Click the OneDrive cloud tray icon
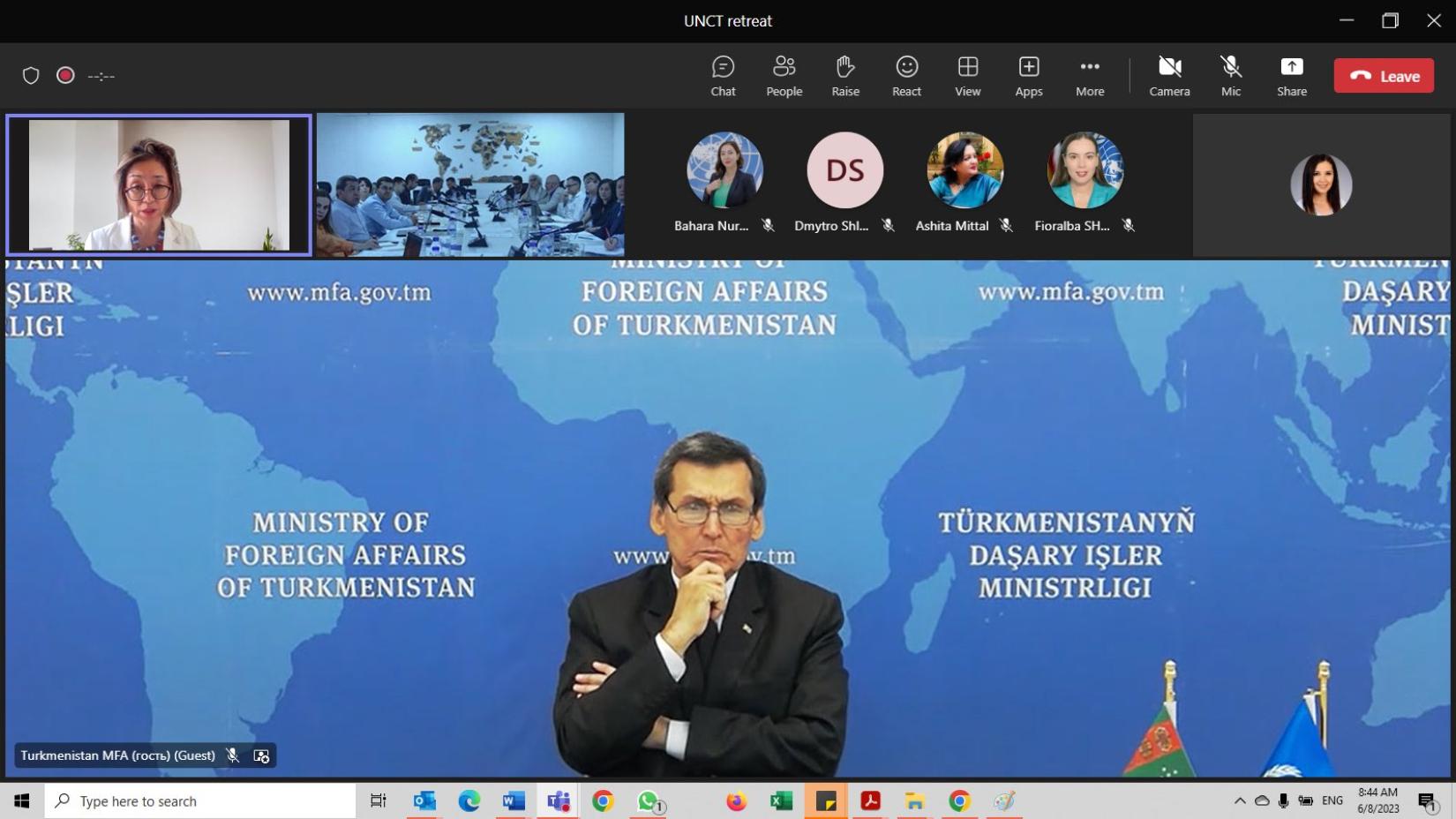This screenshot has height=819, width=1456. [1262, 800]
